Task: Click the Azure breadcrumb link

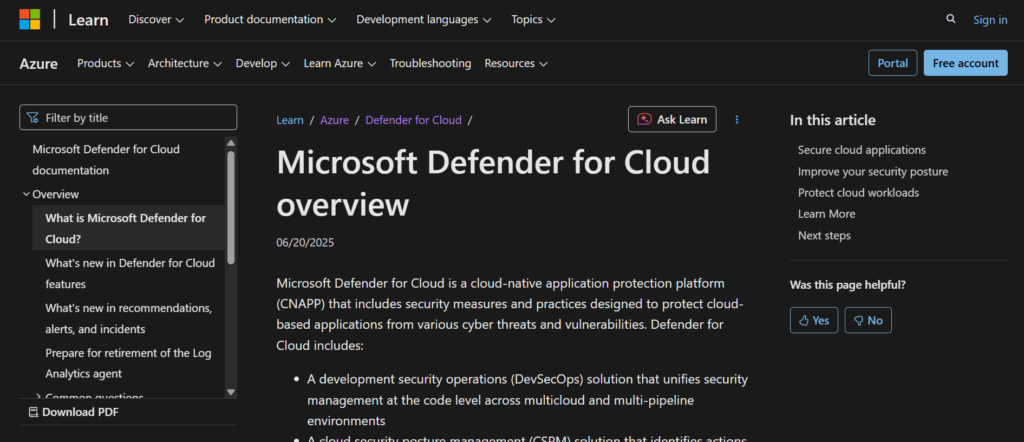Action: (x=334, y=120)
